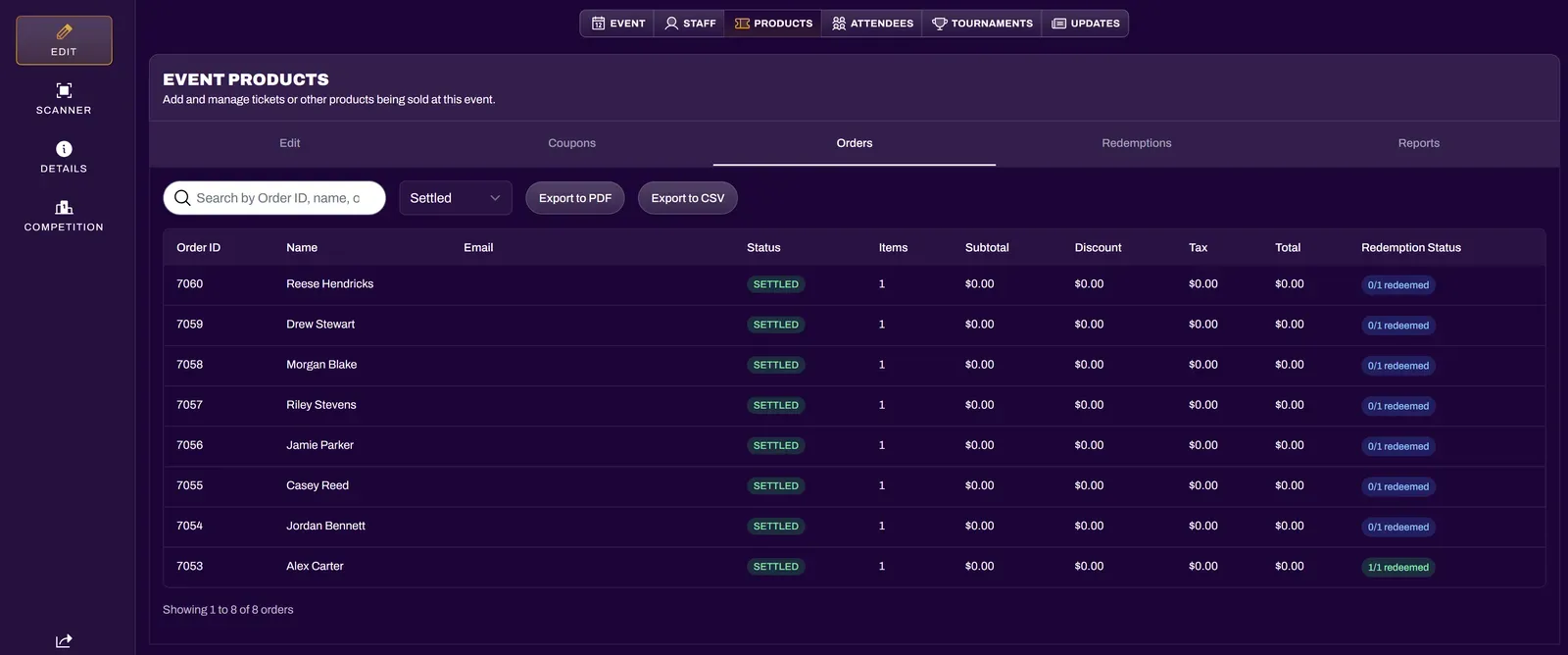Open the Settled status filter dropdown
Viewport: 1568px width, 655px height.
point(456,198)
